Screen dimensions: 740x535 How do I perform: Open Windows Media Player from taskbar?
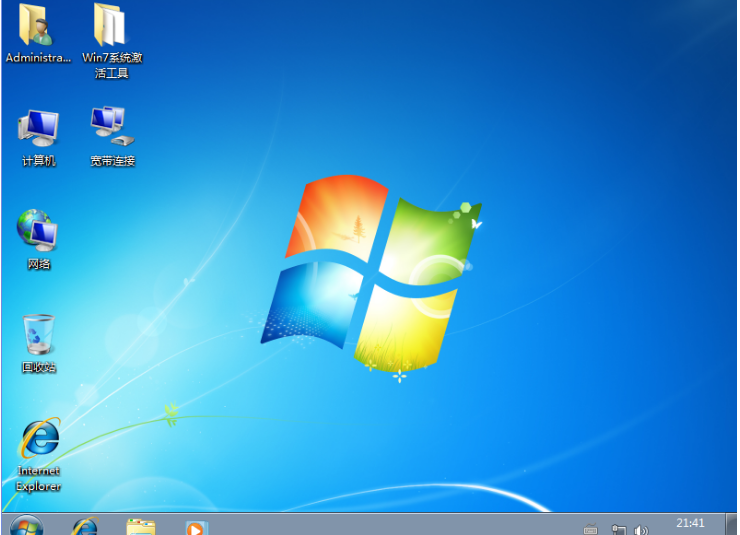pyautogui.click(x=196, y=527)
